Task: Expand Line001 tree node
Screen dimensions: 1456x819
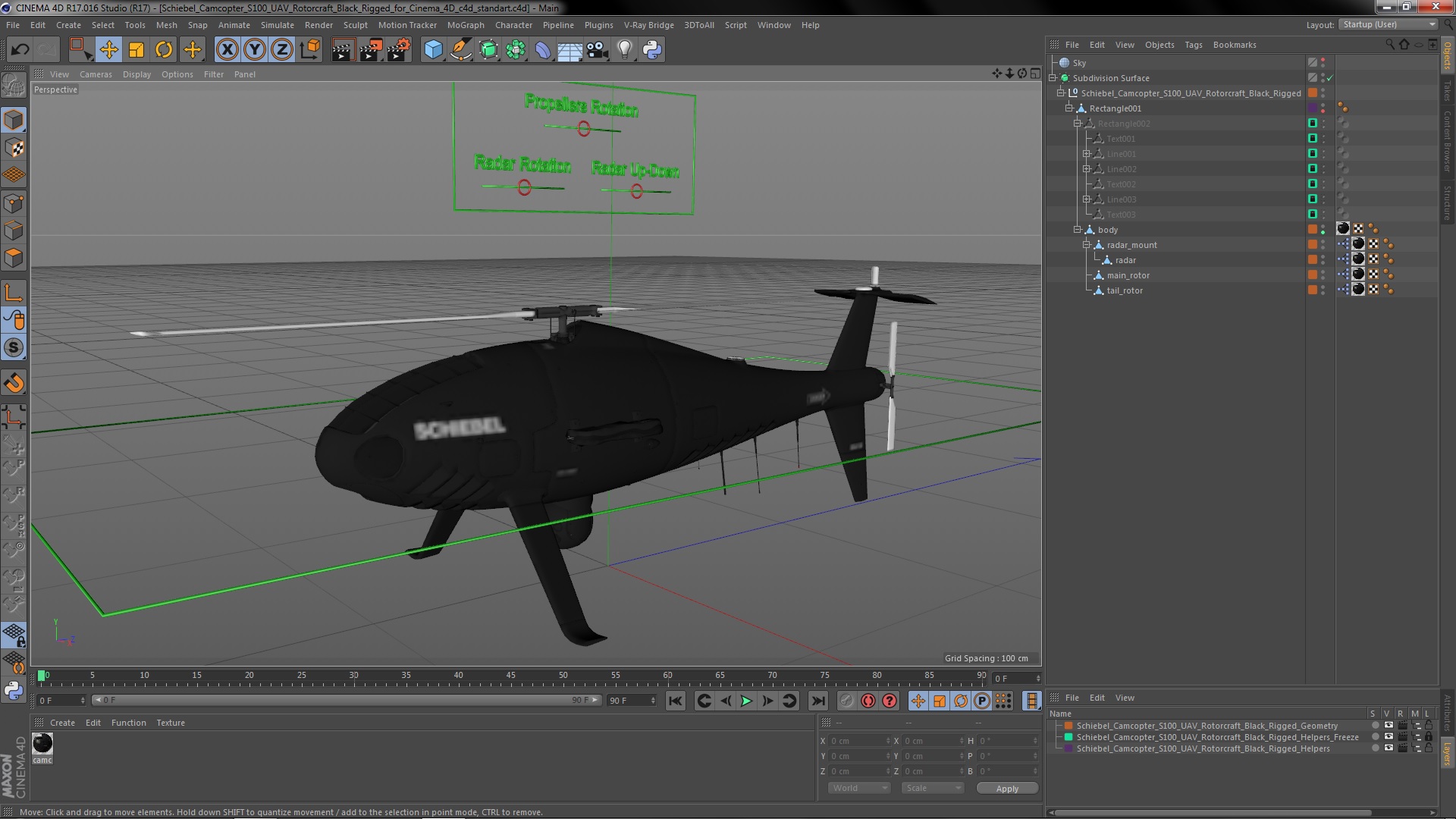Action: point(1086,154)
